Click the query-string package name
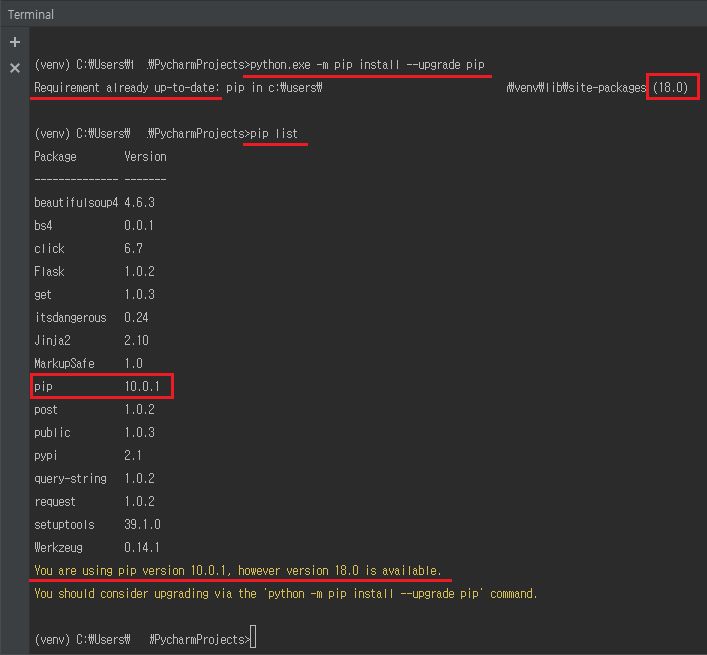 [70, 478]
